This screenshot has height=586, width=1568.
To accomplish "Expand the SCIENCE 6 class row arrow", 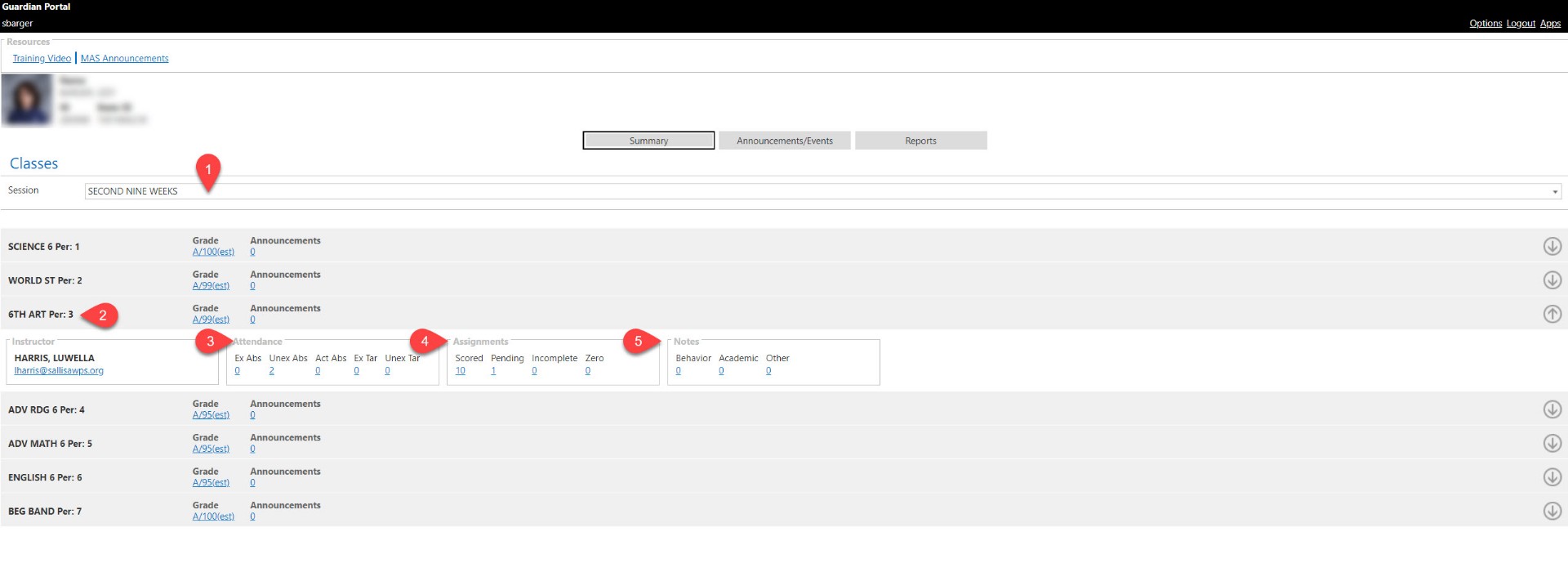I will 1552,246.
